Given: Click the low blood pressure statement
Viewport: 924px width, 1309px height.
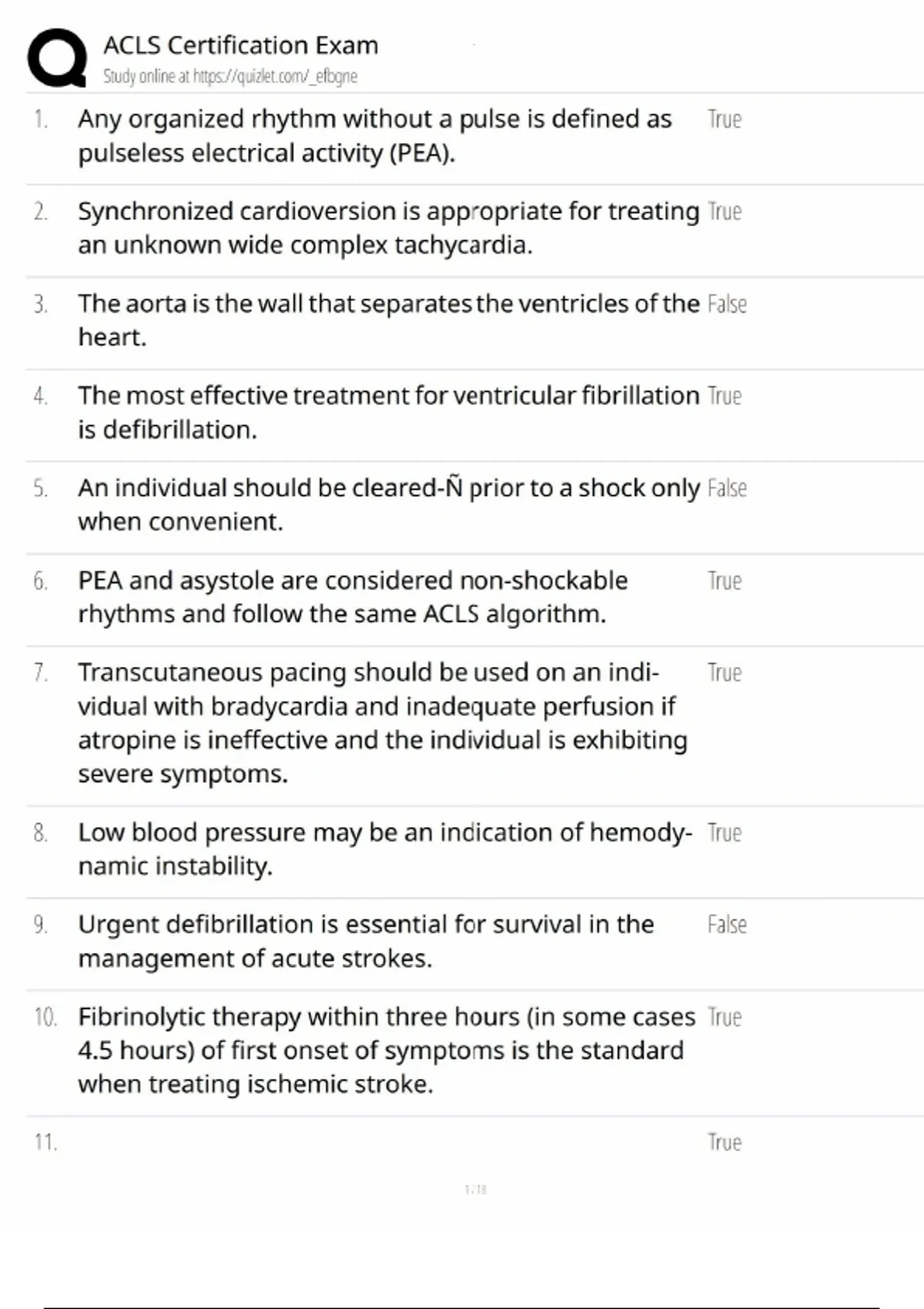Looking at the screenshot, I should tap(384, 849).
